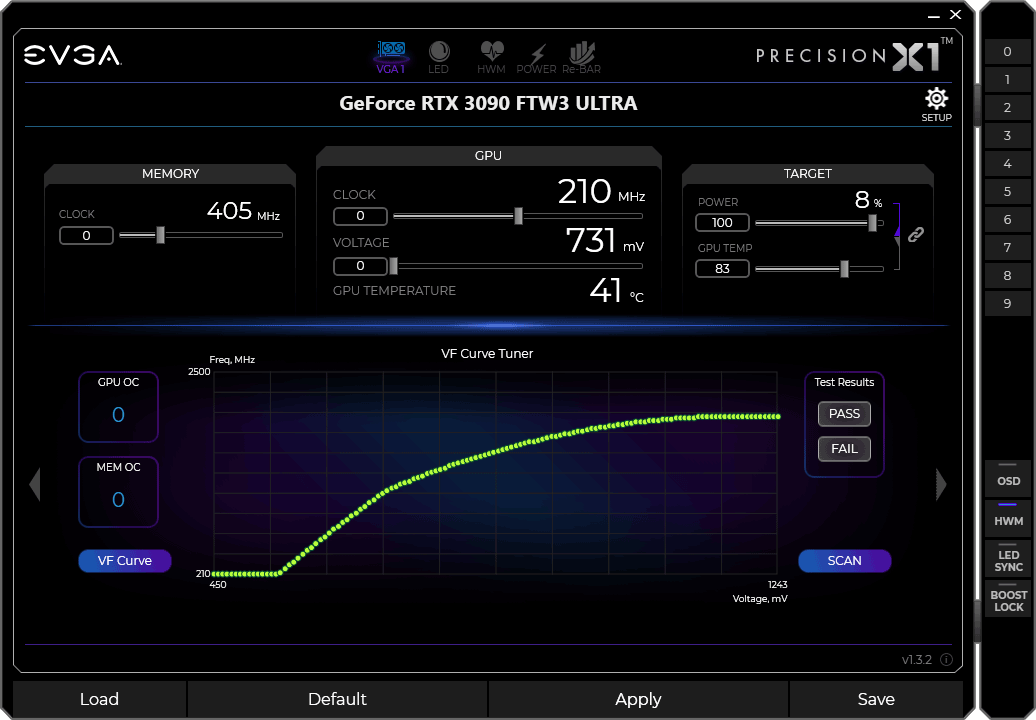Click the version info icon
Viewport: 1036px width, 720px height.
(x=946, y=660)
